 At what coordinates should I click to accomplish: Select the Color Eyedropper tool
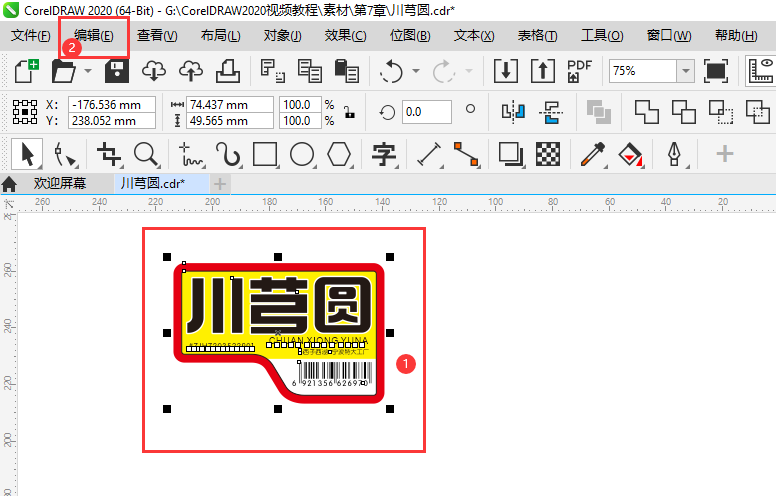[593, 154]
